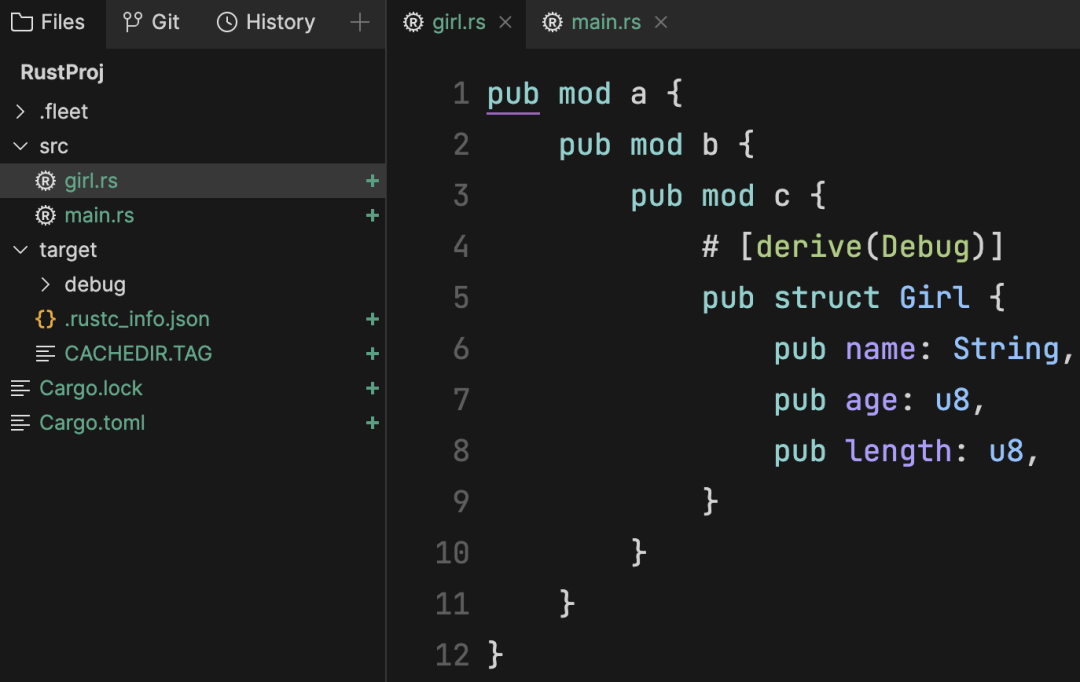Expand the .fleet folder

(21, 112)
